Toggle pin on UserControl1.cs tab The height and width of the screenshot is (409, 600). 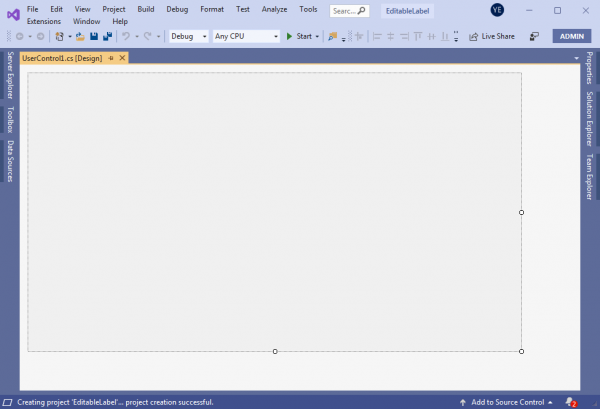112,58
